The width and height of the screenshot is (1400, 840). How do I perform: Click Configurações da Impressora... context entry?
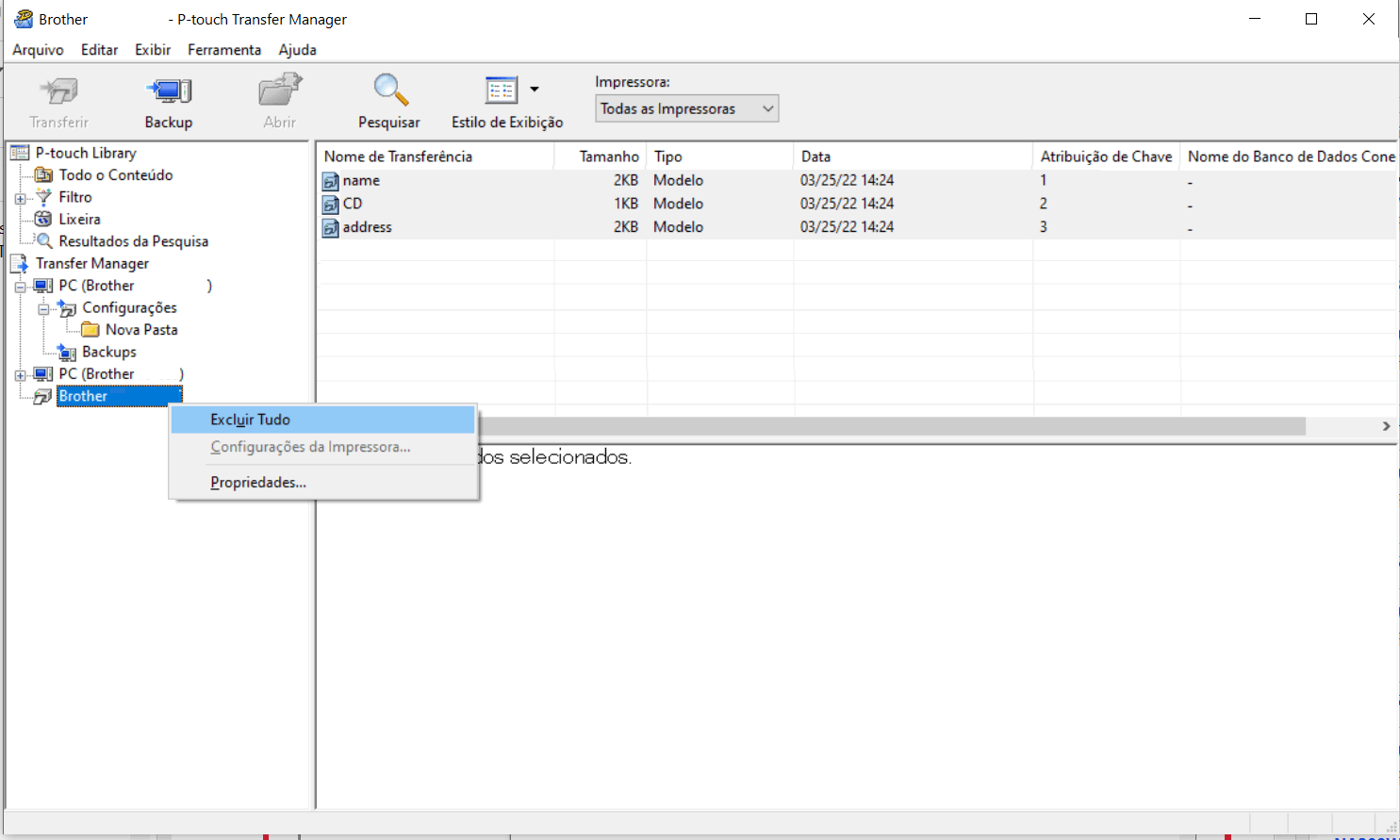pyautogui.click(x=322, y=447)
